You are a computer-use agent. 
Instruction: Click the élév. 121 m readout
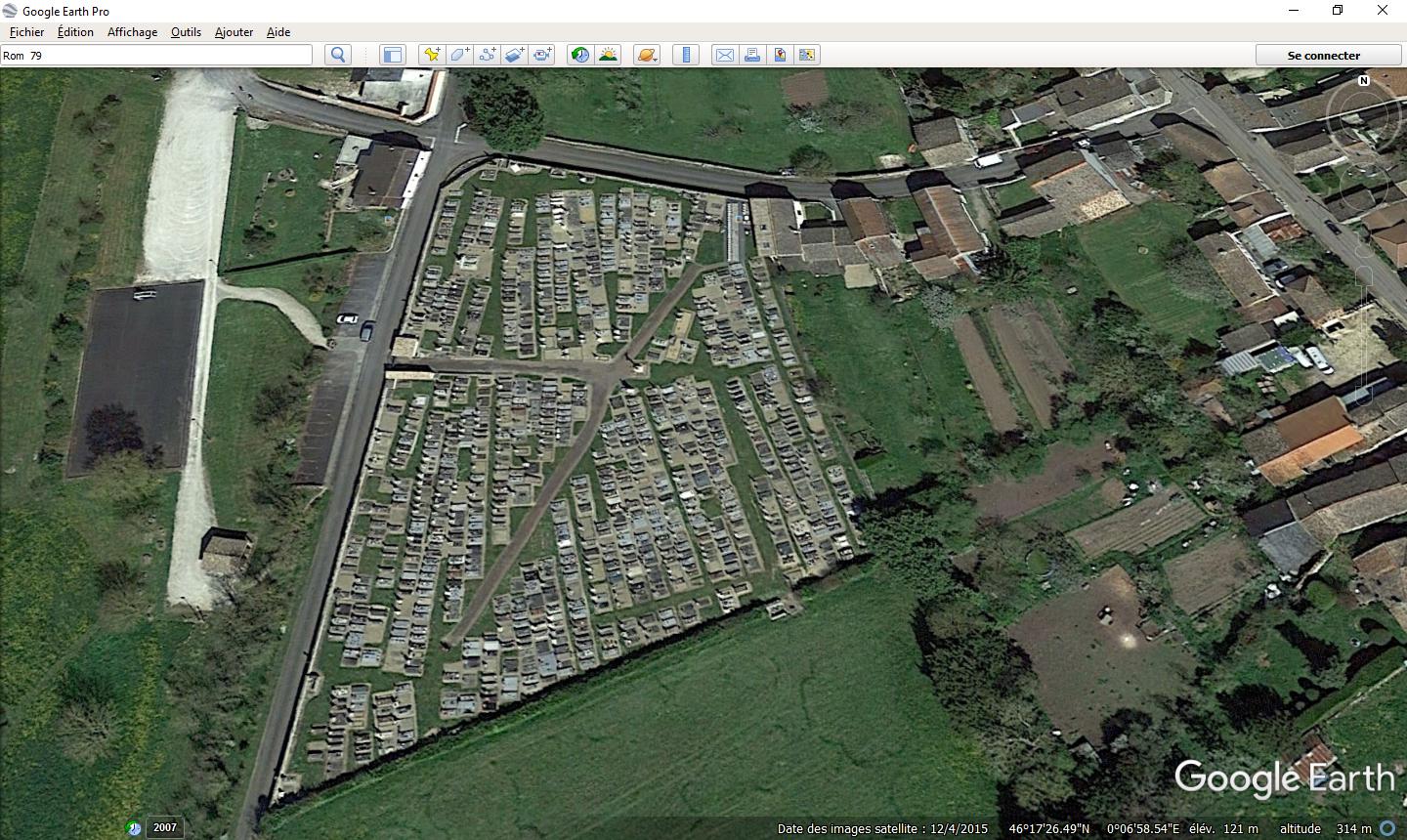click(x=1223, y=828)
